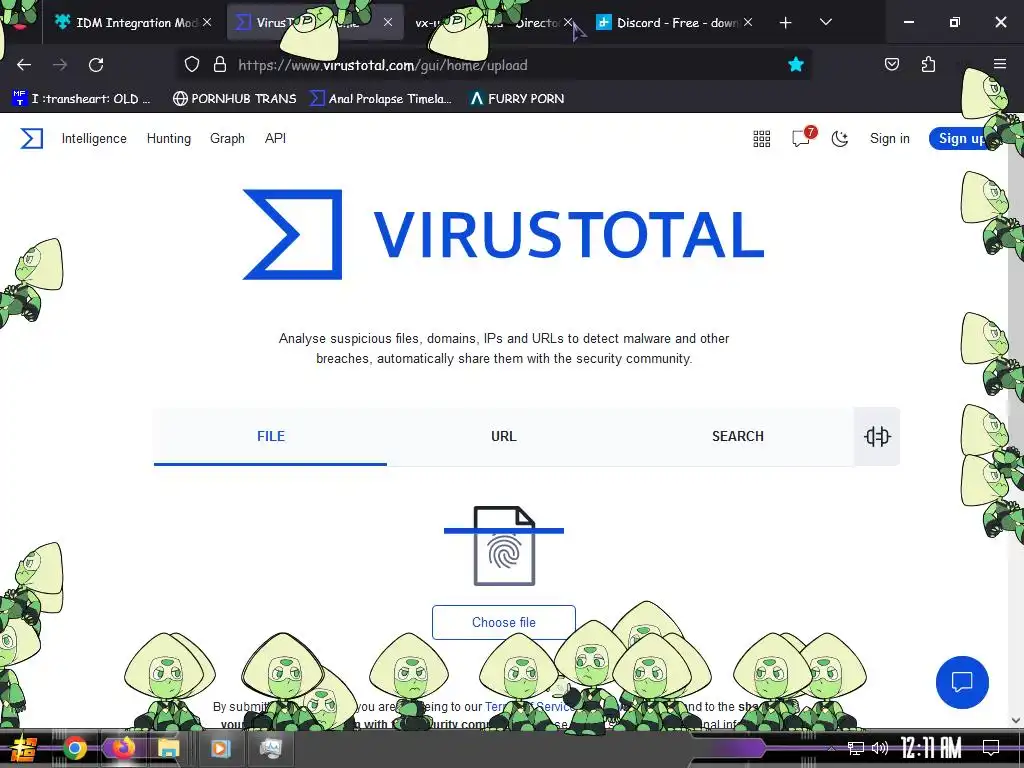Click the VirusTotal sigma logo in navbar
Image resolution: width=1024 pixels, height=768 pixels.
tap(31, 138)
